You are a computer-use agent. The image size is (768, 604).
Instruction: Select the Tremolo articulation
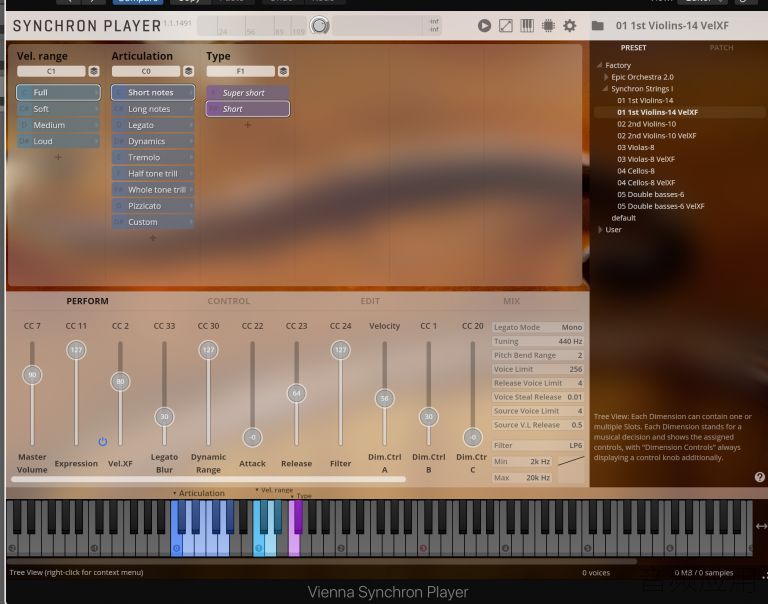[x=153, y=157]
